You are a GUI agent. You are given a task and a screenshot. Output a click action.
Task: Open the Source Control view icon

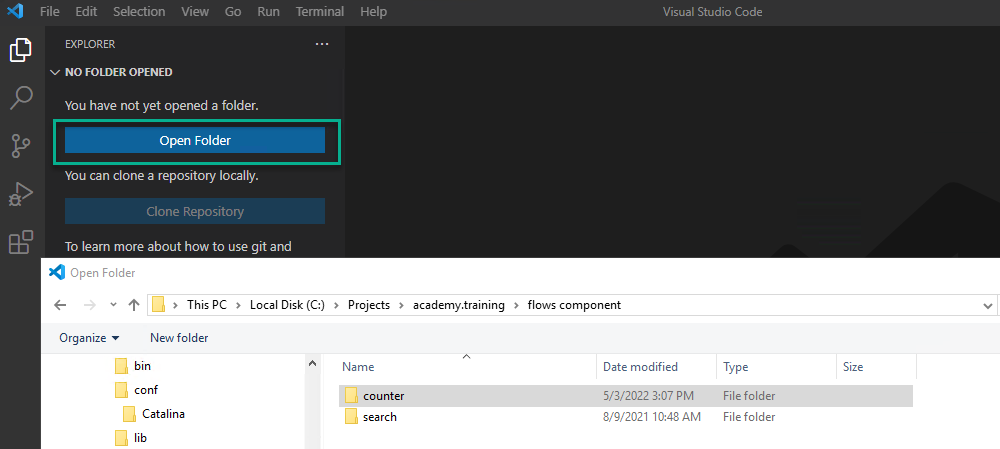(21, 146)
